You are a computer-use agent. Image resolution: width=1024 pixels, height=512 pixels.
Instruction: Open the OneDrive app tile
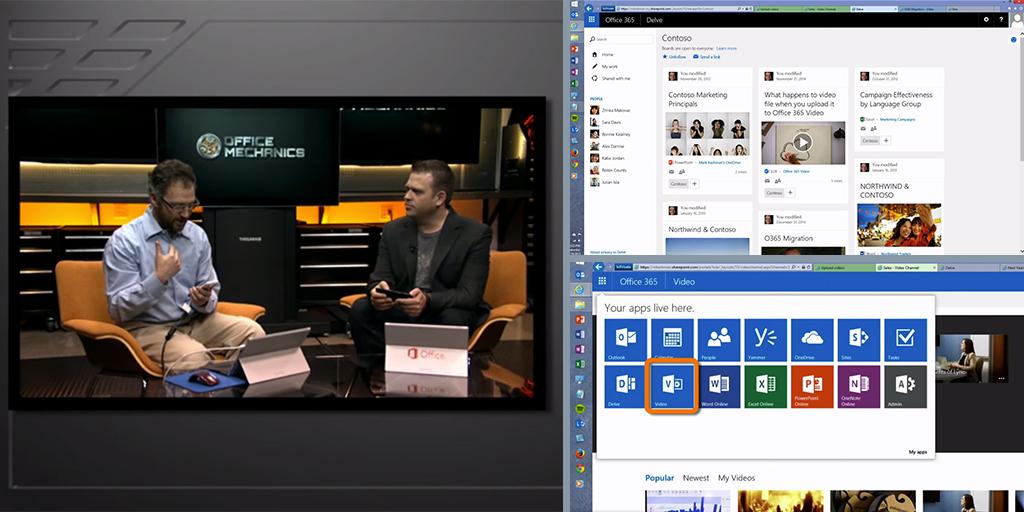[812, 340]
